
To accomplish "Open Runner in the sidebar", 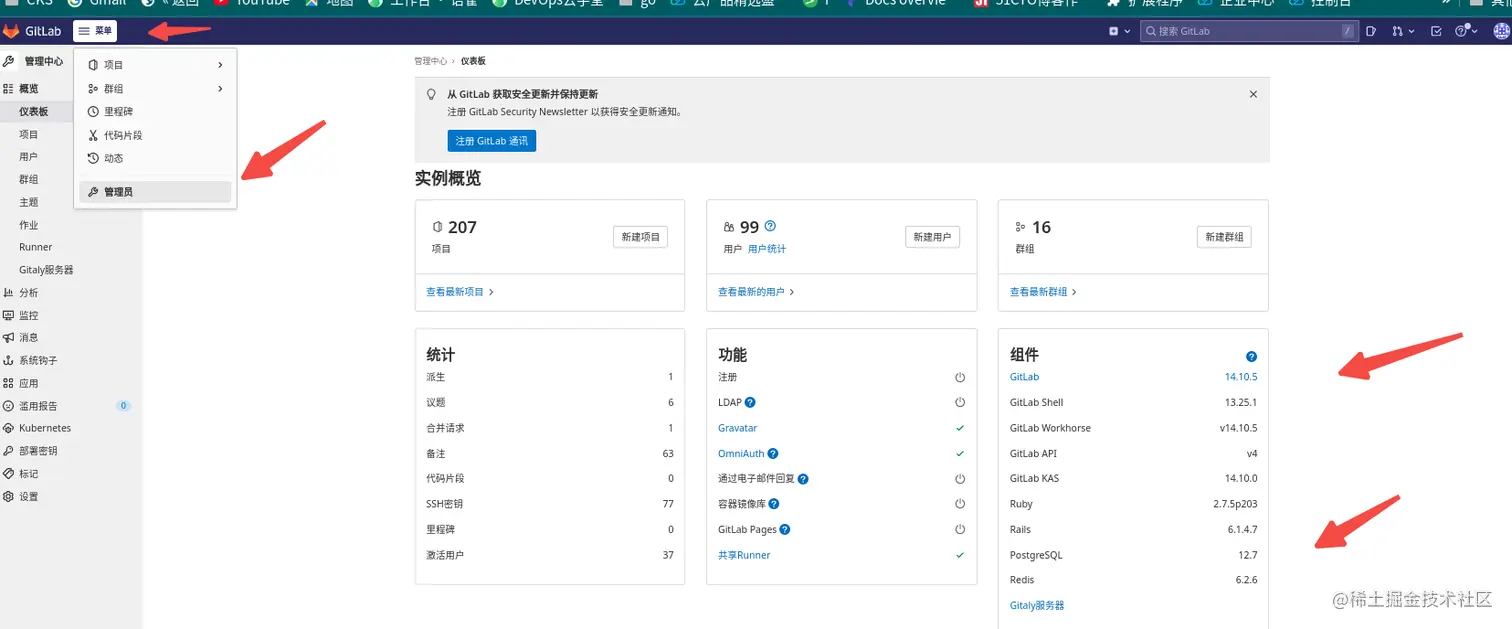I will [35, 247].
